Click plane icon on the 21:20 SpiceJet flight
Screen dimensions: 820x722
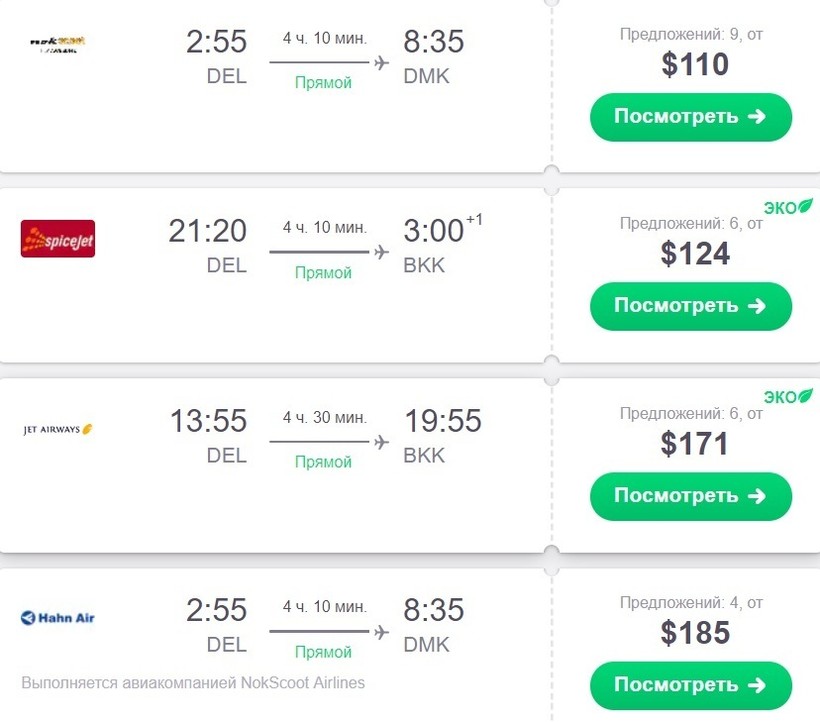click(380, 252)
